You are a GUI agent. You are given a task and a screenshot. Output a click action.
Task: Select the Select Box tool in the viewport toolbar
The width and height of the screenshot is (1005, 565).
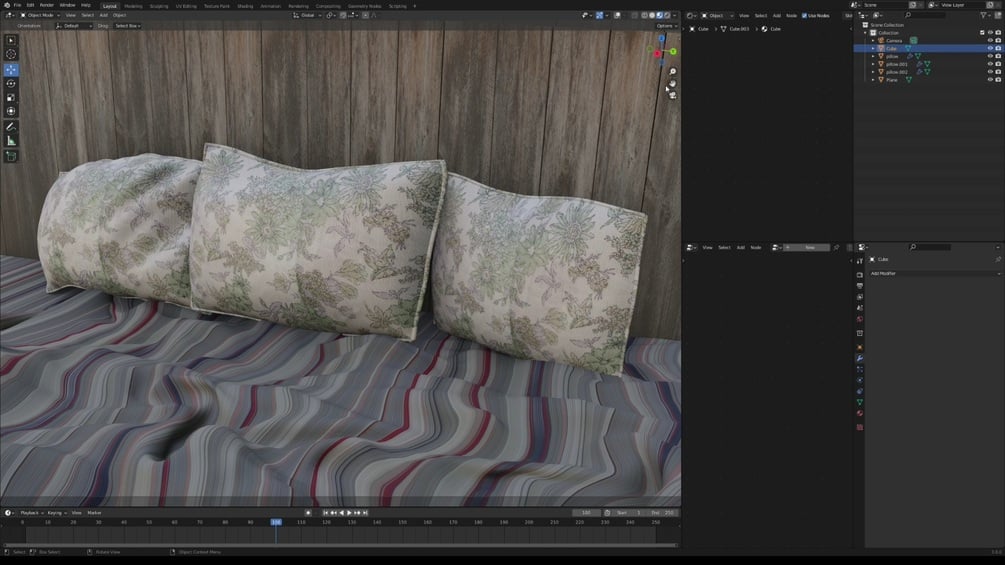[x=11, y=40]
